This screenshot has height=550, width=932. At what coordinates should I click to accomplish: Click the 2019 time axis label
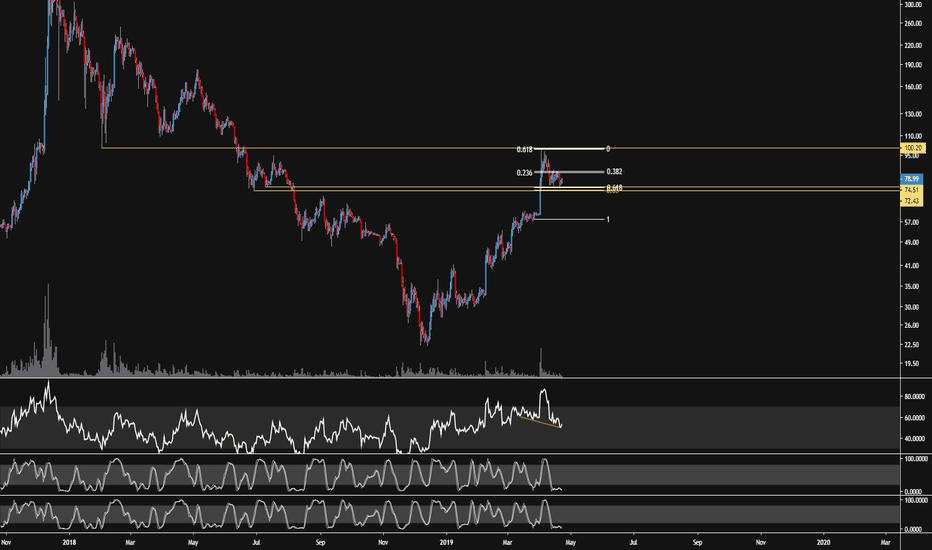(446, 542)
